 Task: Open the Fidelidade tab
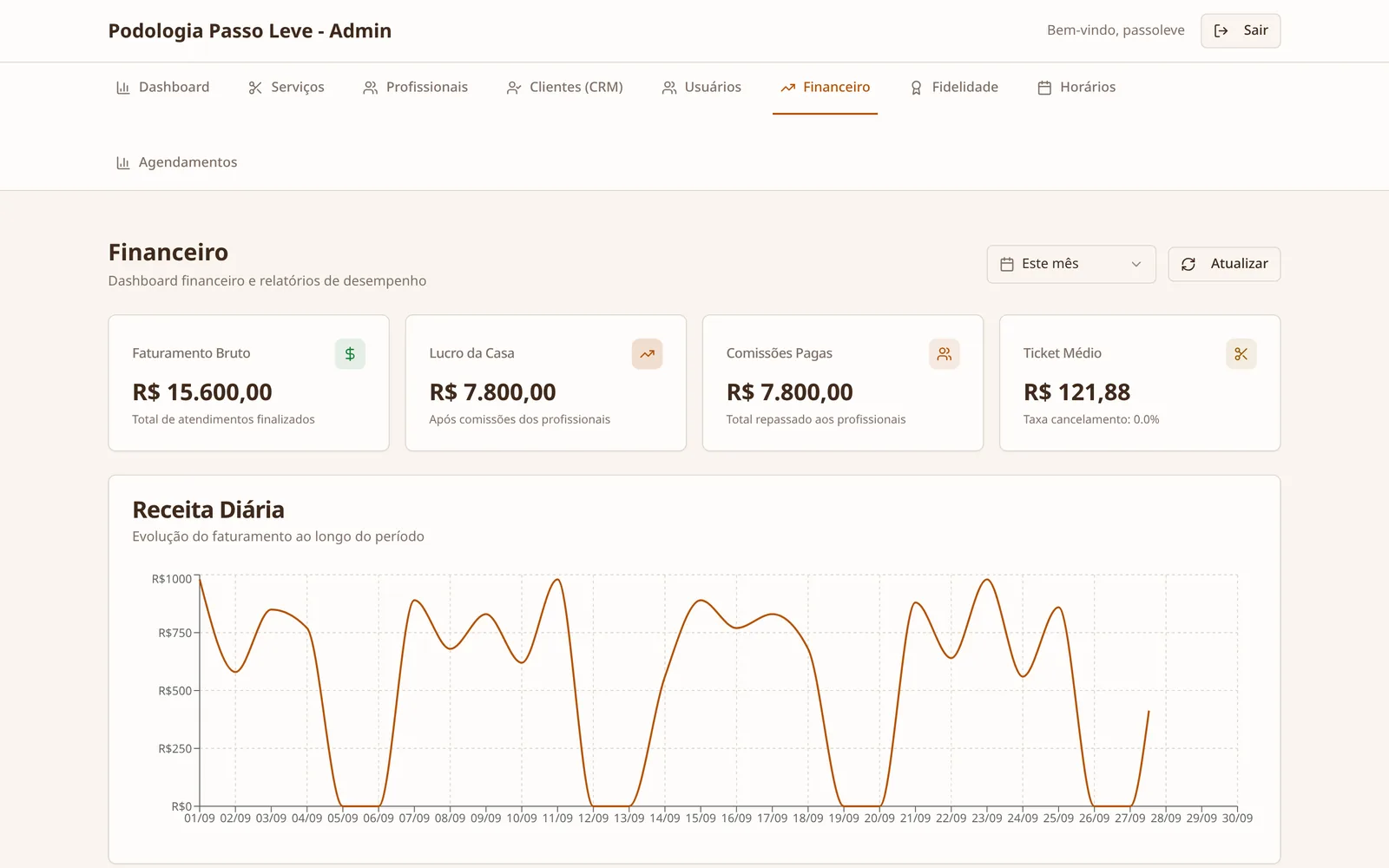click(954, 88)
